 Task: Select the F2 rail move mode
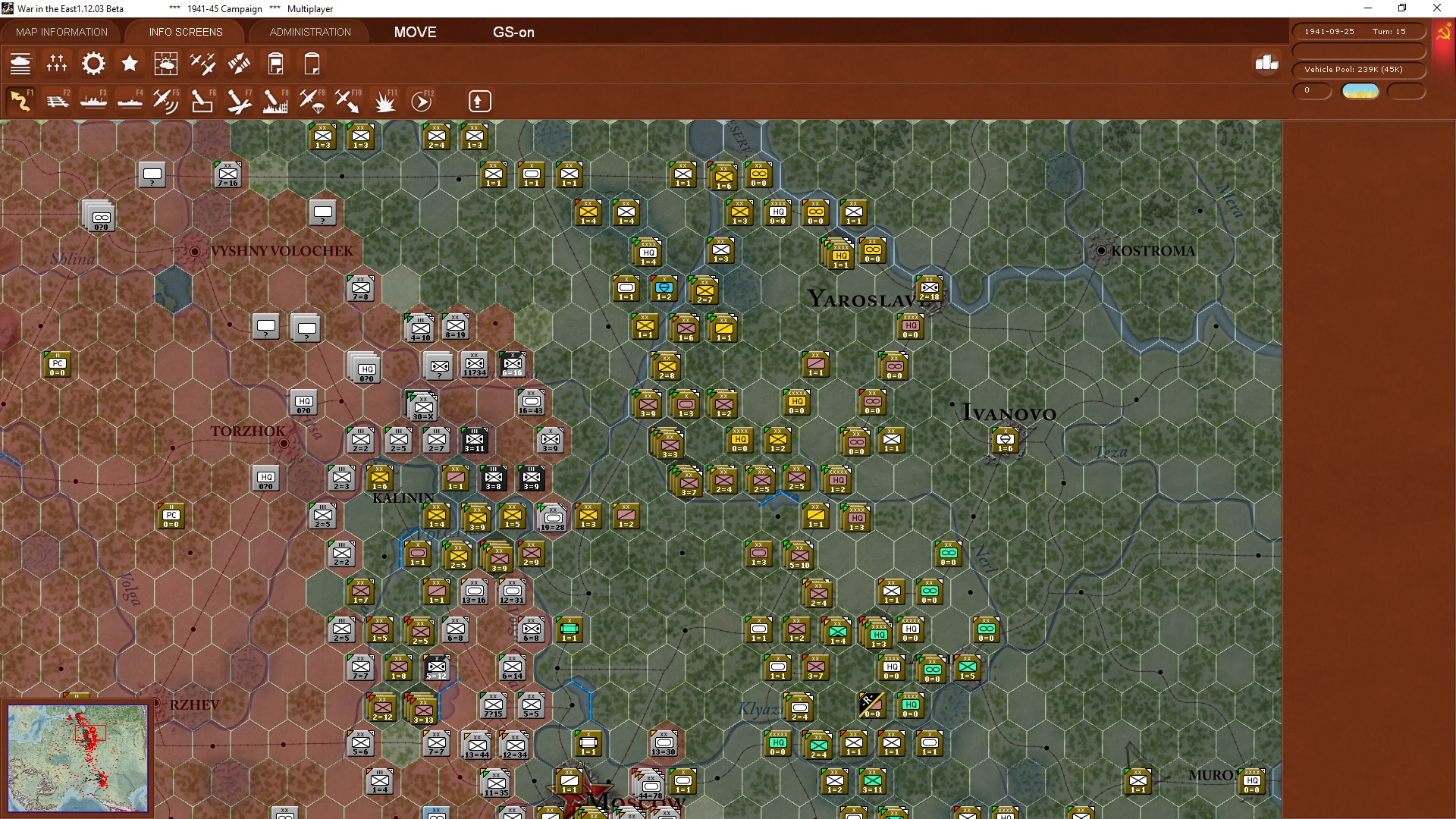click(x=57, y=101)
